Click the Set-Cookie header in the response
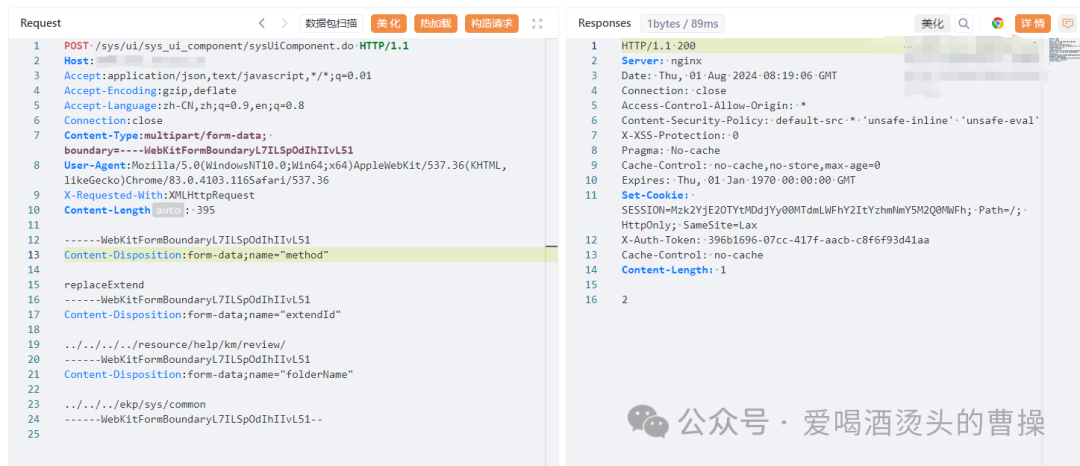Viewport: 1080px width, 466px height. point(654,195)
